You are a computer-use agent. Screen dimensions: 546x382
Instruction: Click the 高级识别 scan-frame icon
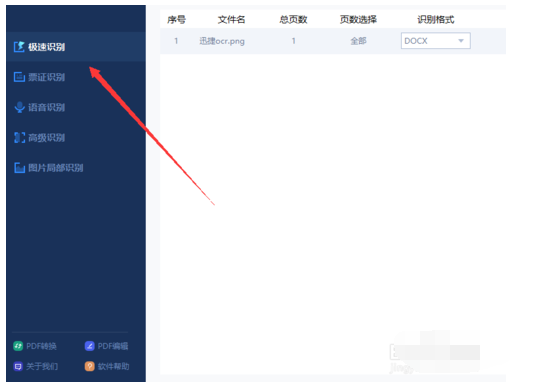tap(20, 138)
